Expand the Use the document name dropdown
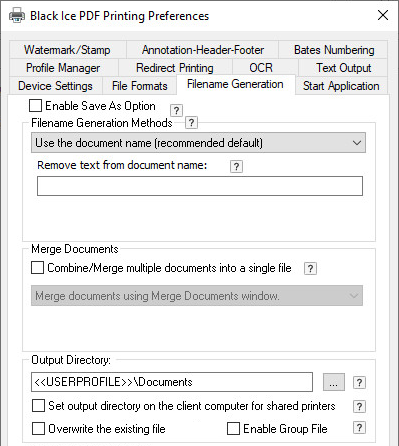This screenshot has height=446, width=399. pos(198,143)
